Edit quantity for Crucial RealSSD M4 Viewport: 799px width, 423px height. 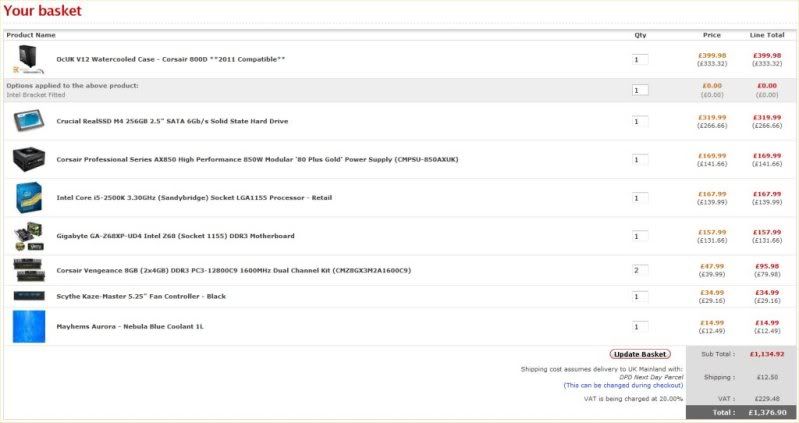pyautogui.click(x=640, y=121)
